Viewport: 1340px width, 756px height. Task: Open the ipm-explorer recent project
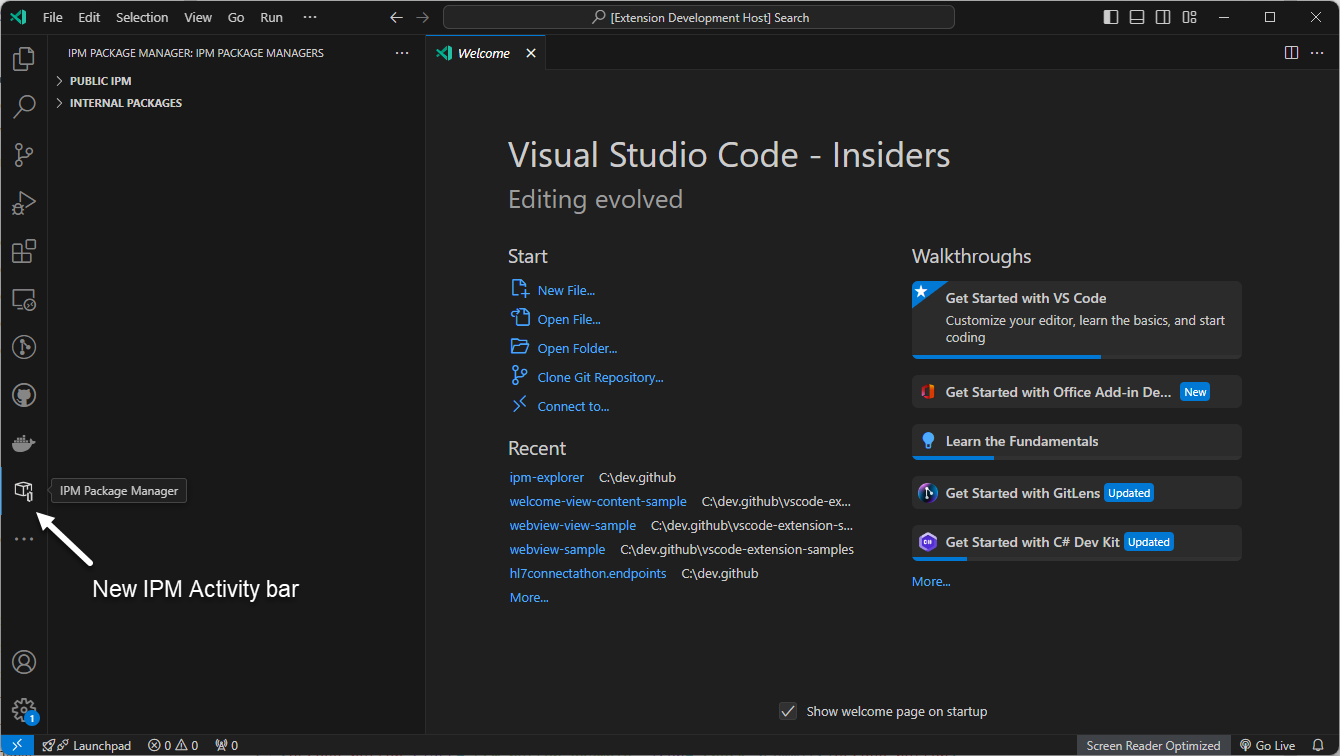[x=546, y=477]
